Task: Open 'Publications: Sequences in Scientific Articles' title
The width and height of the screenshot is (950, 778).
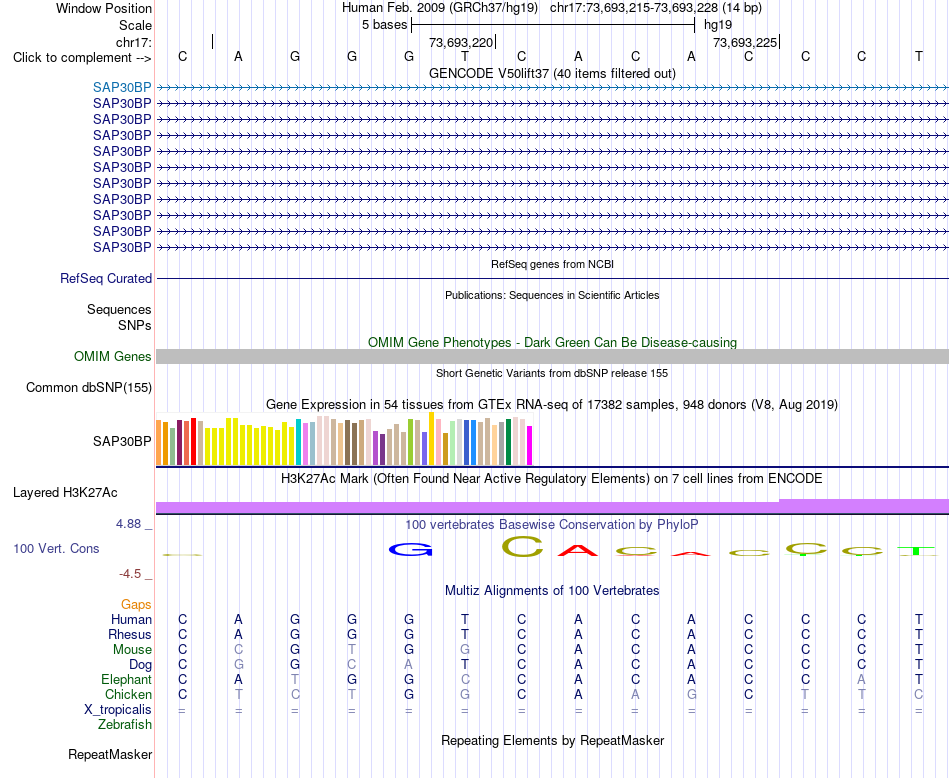Action: 552,295
